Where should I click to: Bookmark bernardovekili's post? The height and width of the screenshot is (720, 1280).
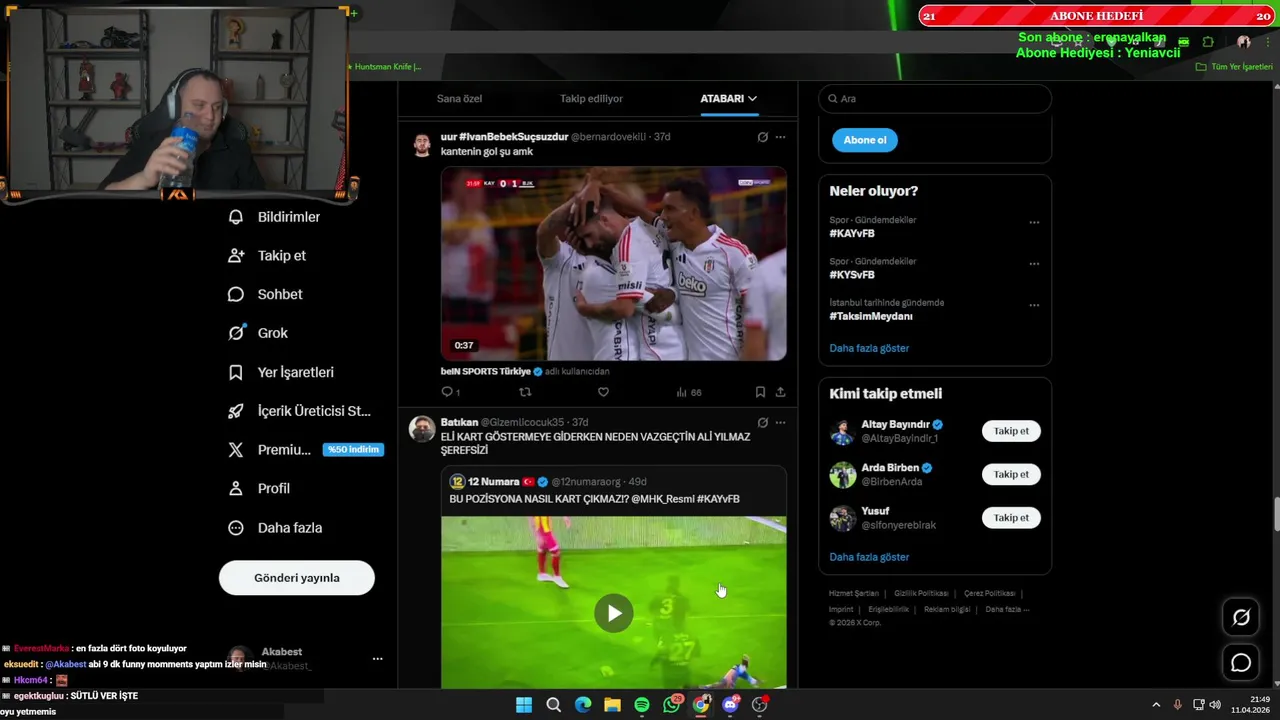(760, 392)
